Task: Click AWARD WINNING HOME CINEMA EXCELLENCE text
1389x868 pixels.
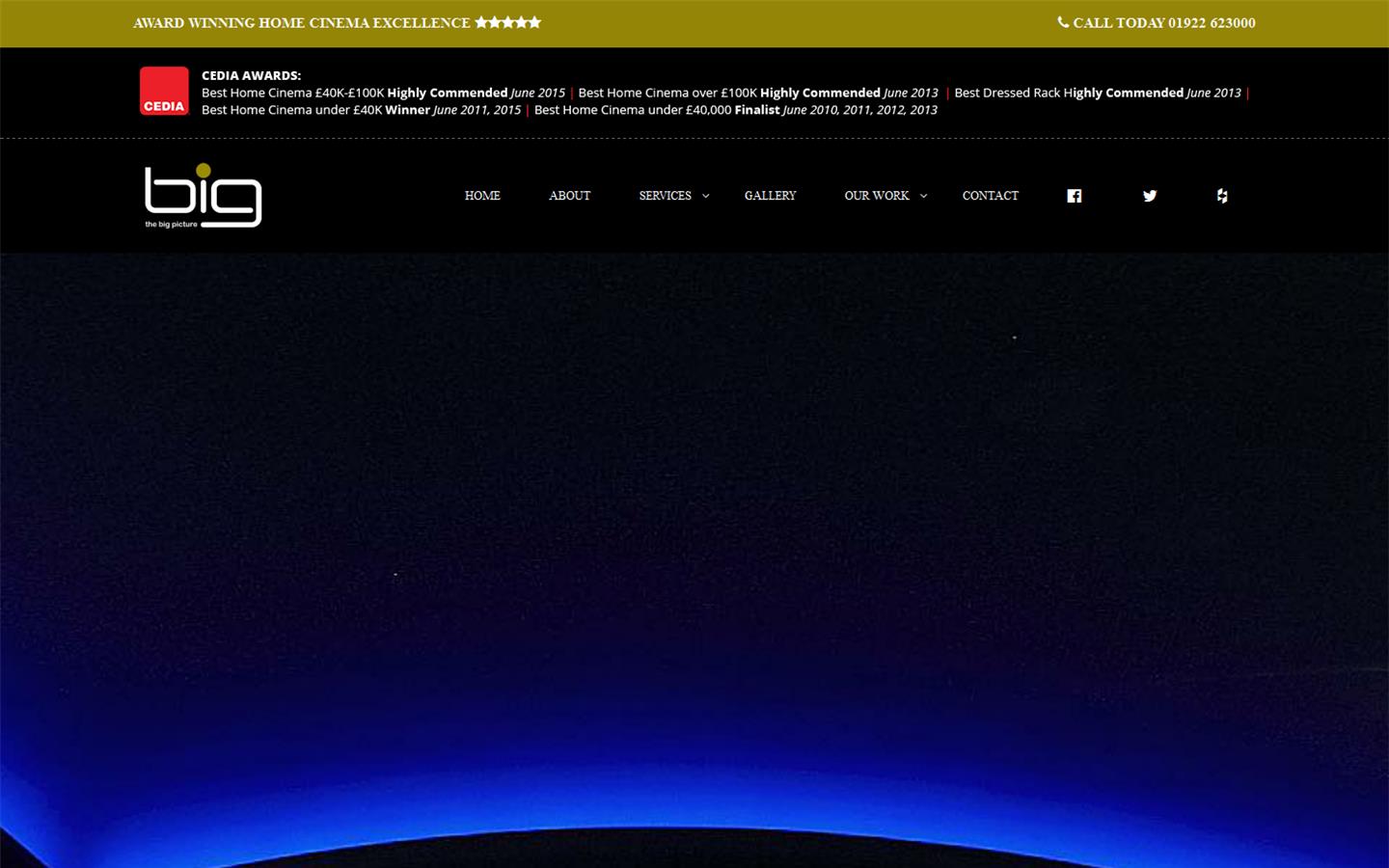Action: (302, 22)
